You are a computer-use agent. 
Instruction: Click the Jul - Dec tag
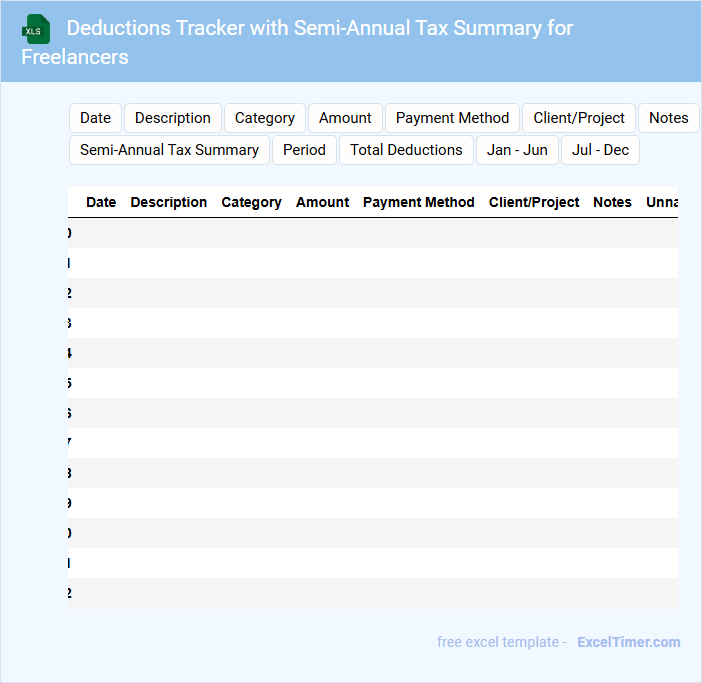pos(600,150)
